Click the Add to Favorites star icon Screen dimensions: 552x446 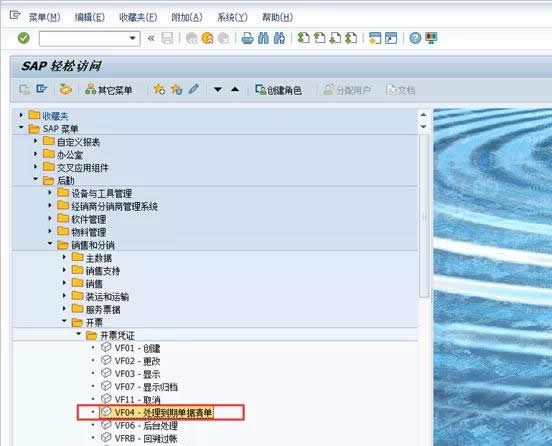tap(159, 89)
